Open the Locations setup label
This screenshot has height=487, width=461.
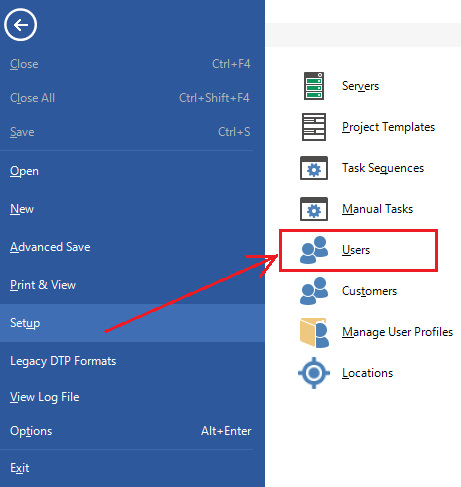(368, 373)
